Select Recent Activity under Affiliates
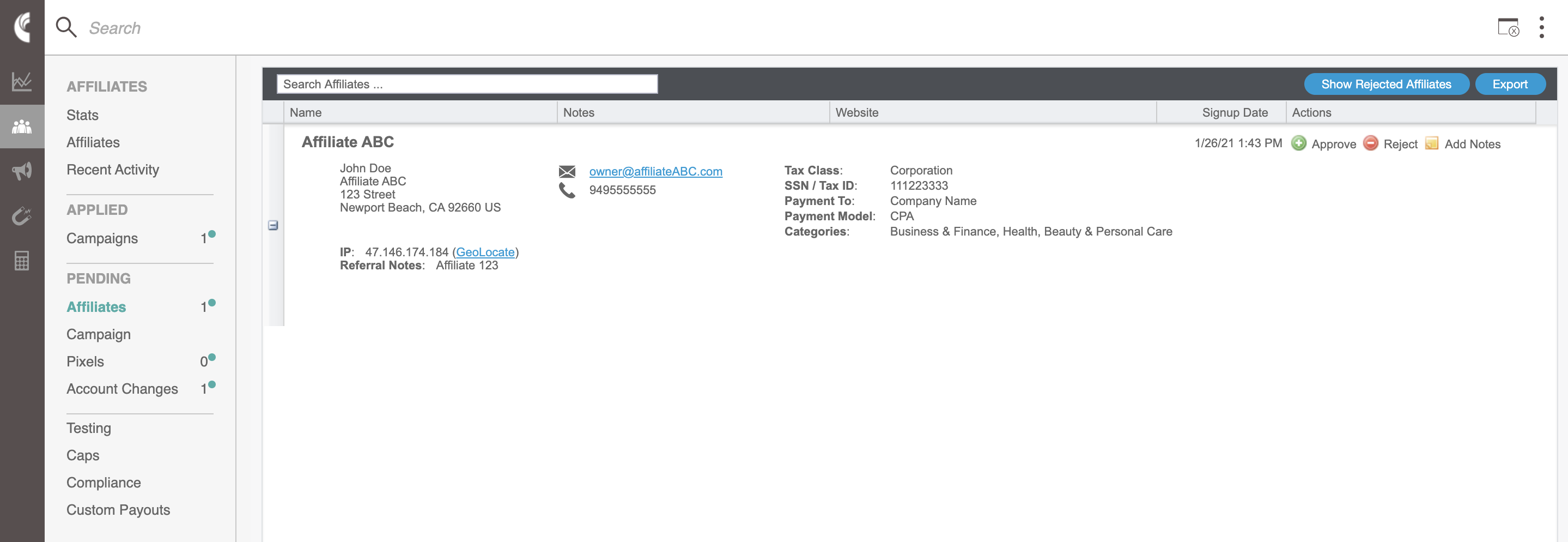 113,169
